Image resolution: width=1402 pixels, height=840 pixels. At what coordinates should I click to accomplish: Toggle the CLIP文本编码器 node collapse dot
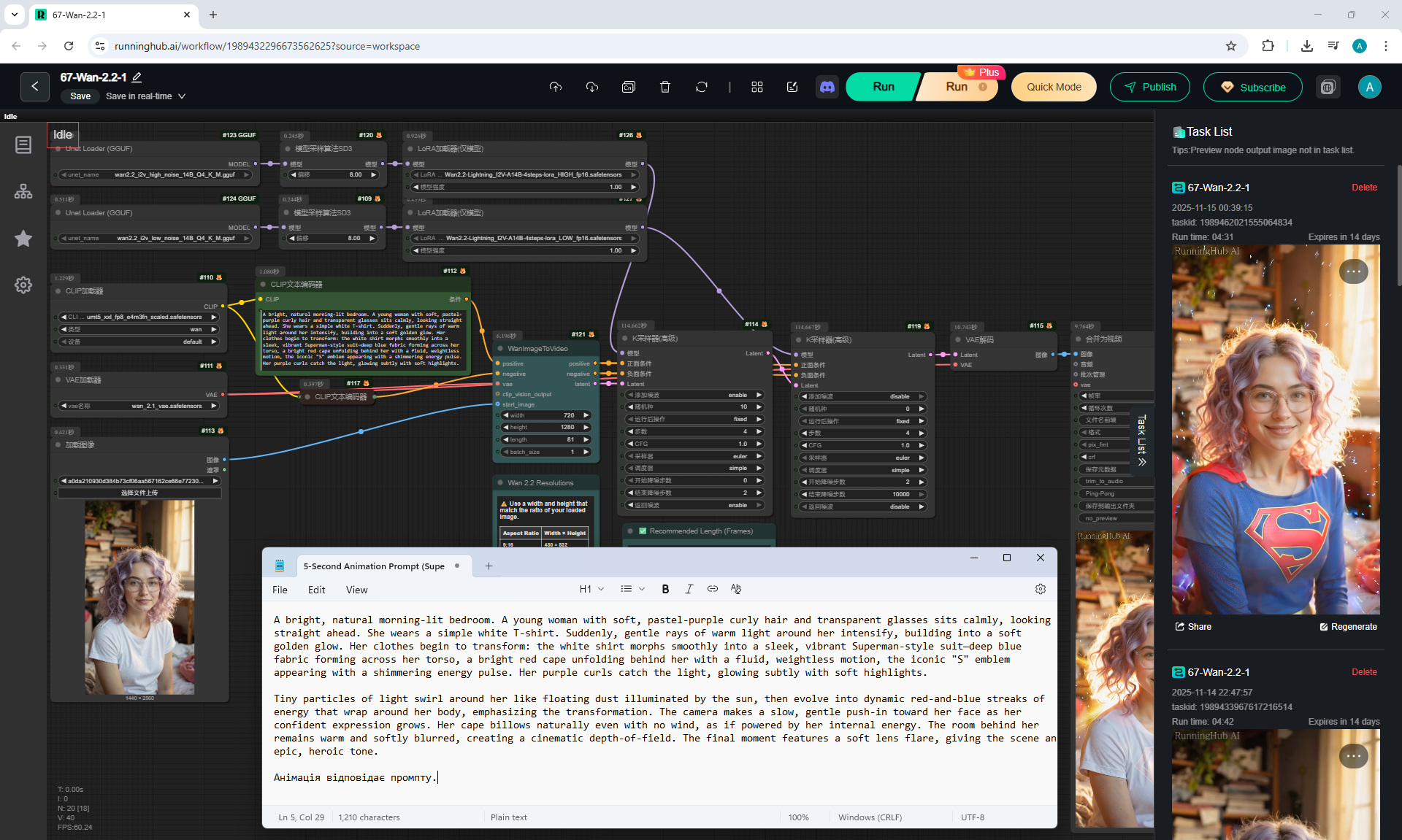pos(262,285)
